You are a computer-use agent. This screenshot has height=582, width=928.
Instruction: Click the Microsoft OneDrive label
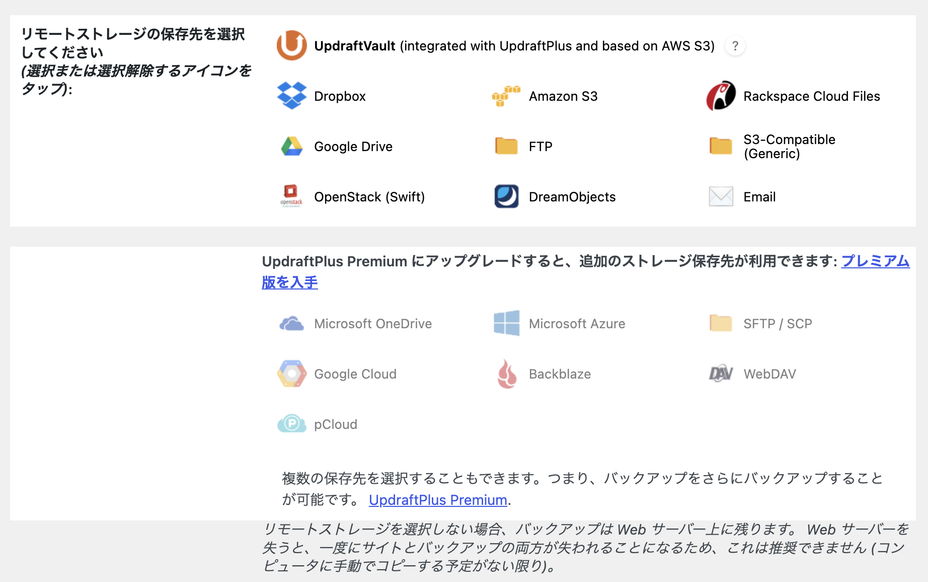tap(373, 324)
